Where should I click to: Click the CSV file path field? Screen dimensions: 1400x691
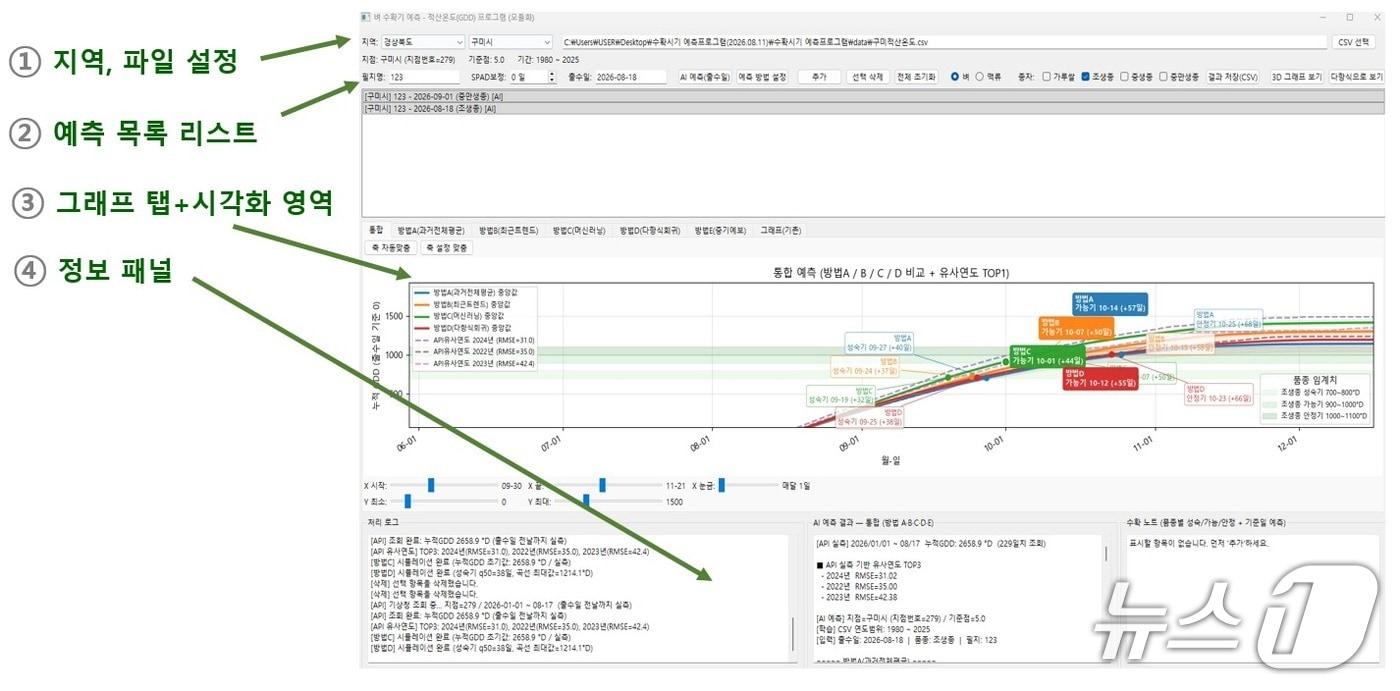[943, 42]
